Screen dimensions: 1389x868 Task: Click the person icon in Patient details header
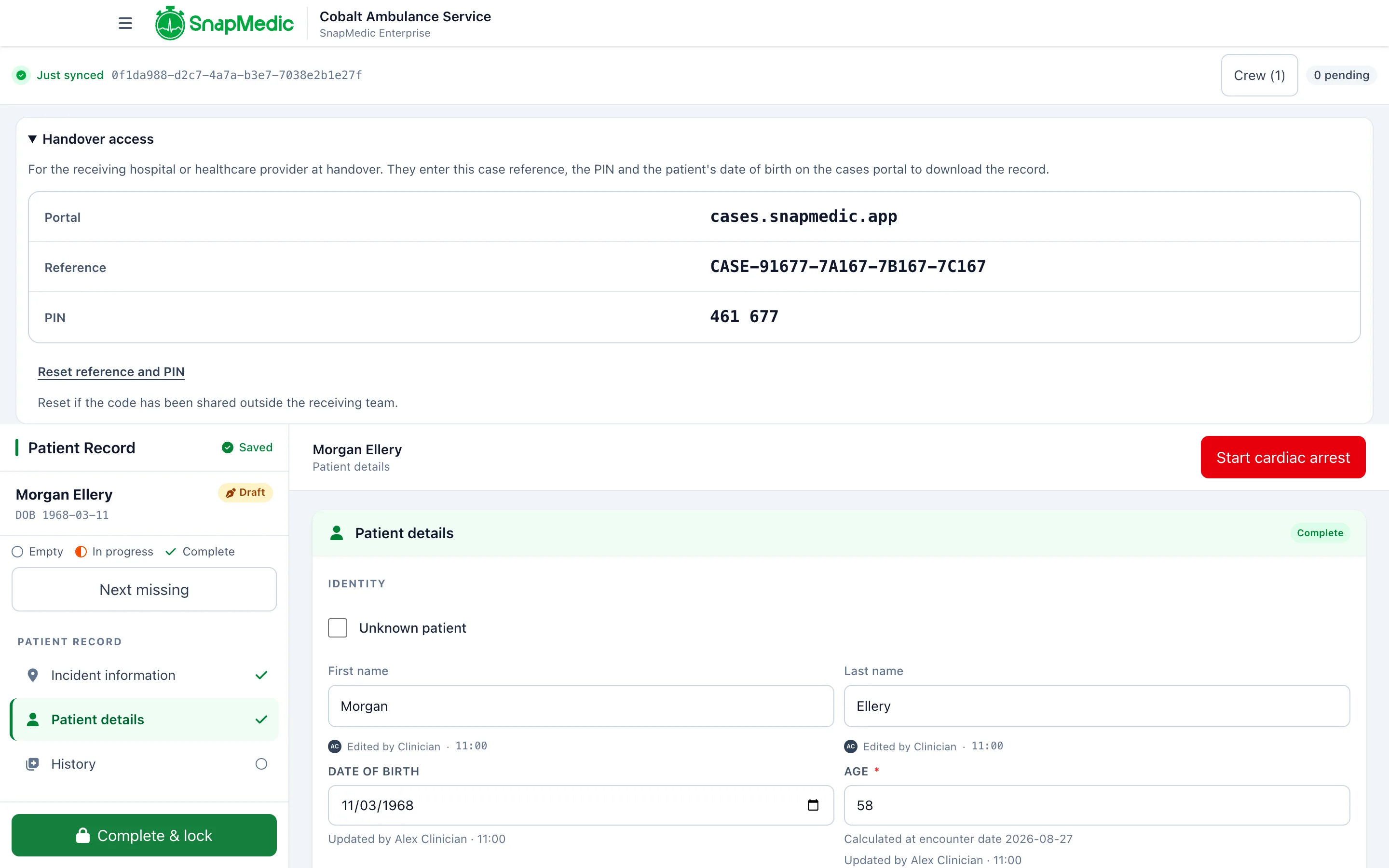(337, 533)
